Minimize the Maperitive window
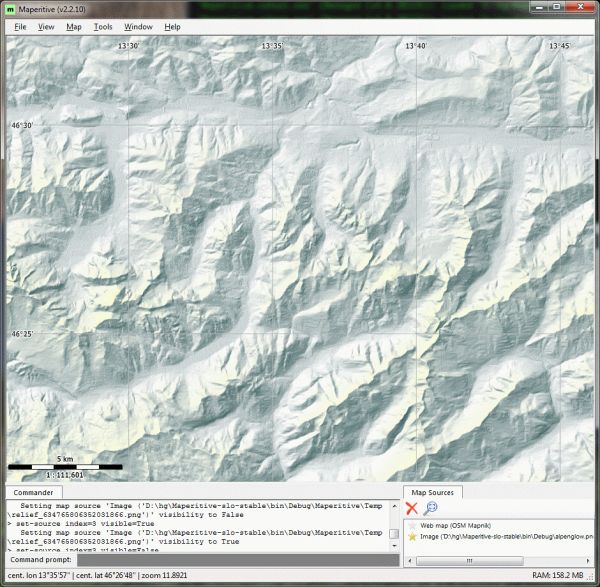This screenshot has height=587, width=600. point(540,7)
